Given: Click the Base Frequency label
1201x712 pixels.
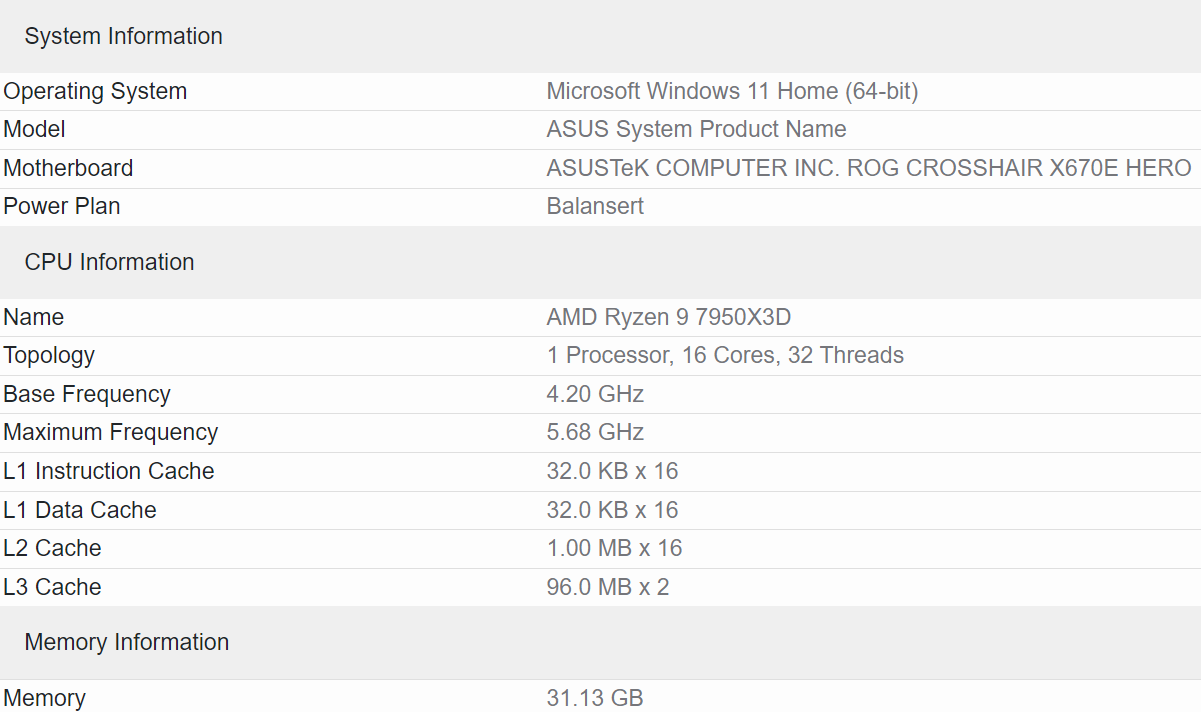Looking at the screenshot, I should pos(87,394).
